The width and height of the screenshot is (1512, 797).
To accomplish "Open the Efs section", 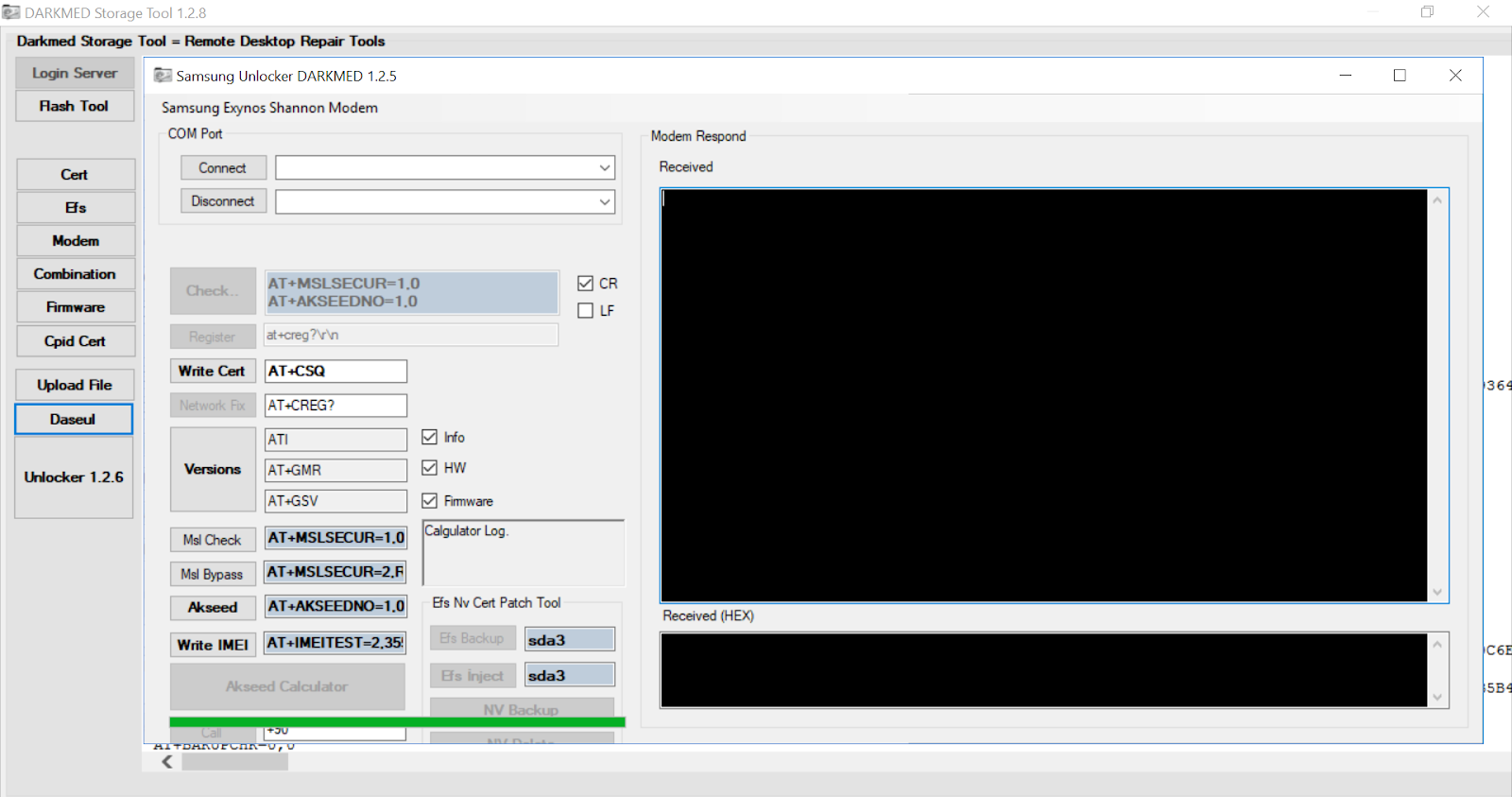I will [x=76, y=208].
